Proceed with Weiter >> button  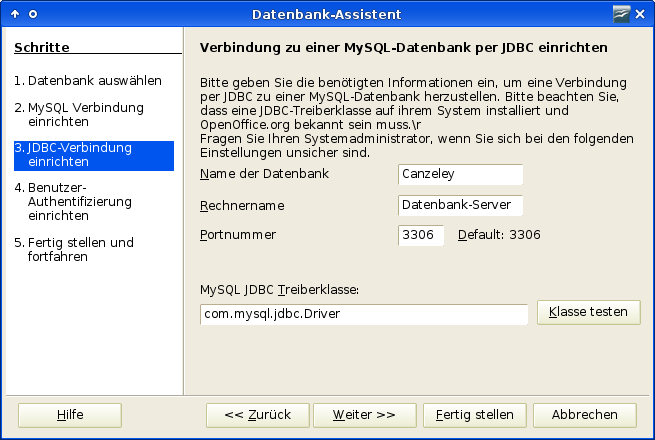pyautogui.click(x=365, y=415)
